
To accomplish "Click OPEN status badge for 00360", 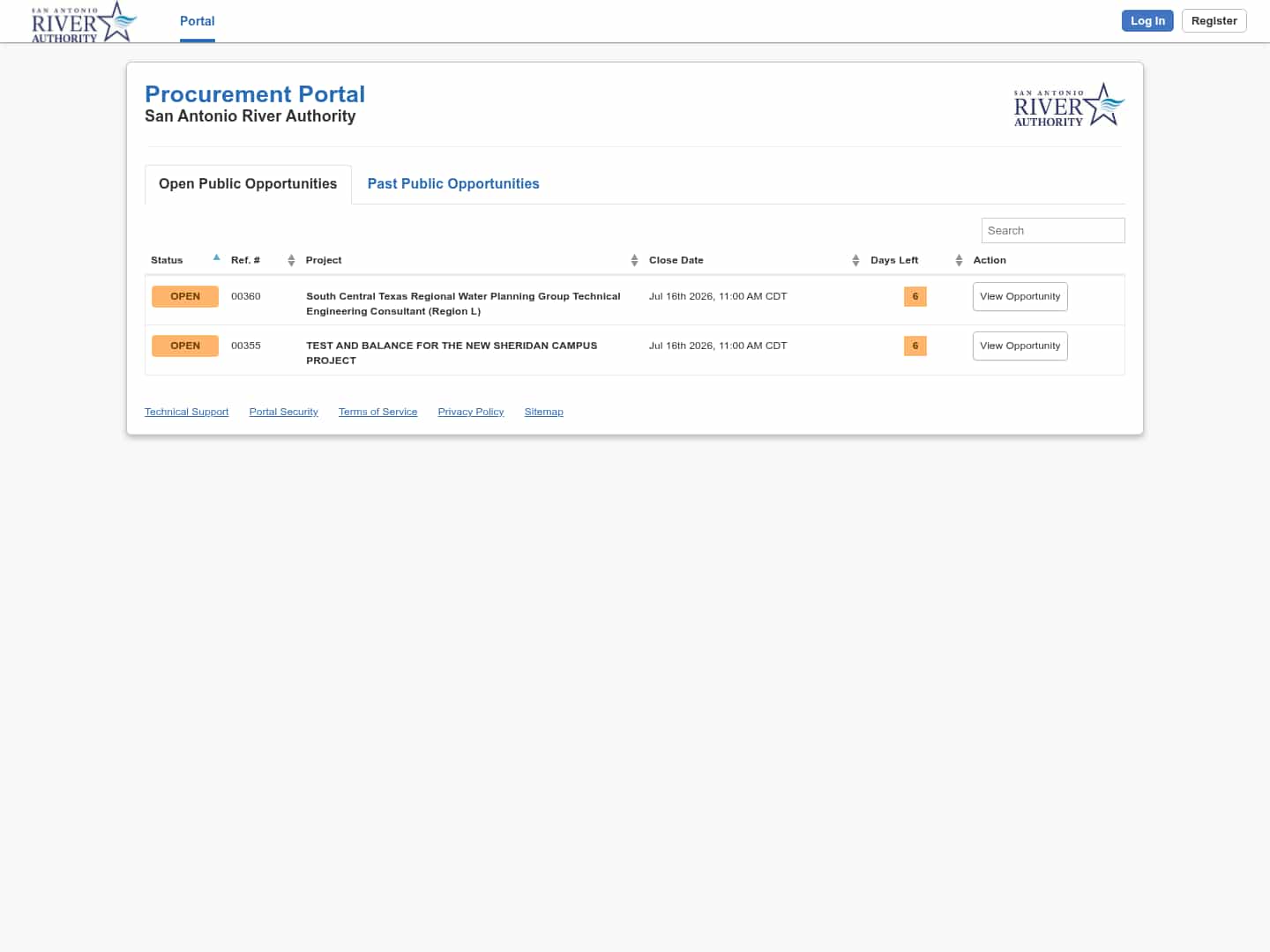I will [185, 296].
